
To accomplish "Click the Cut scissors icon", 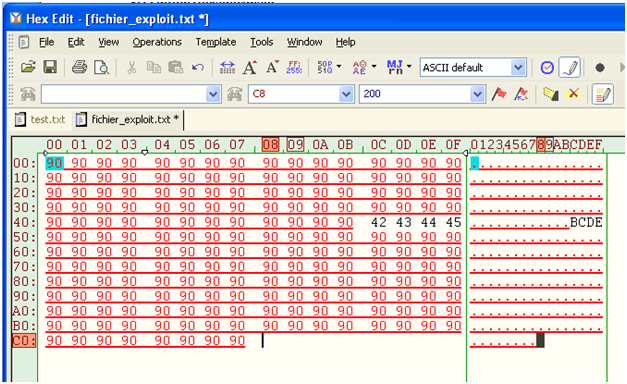I will pyautogui.click(x=131, y=67).
